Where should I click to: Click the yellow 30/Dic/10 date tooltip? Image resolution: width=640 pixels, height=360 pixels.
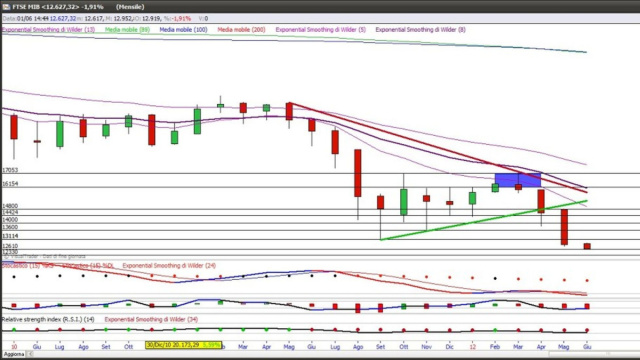(x=183, y=345)
